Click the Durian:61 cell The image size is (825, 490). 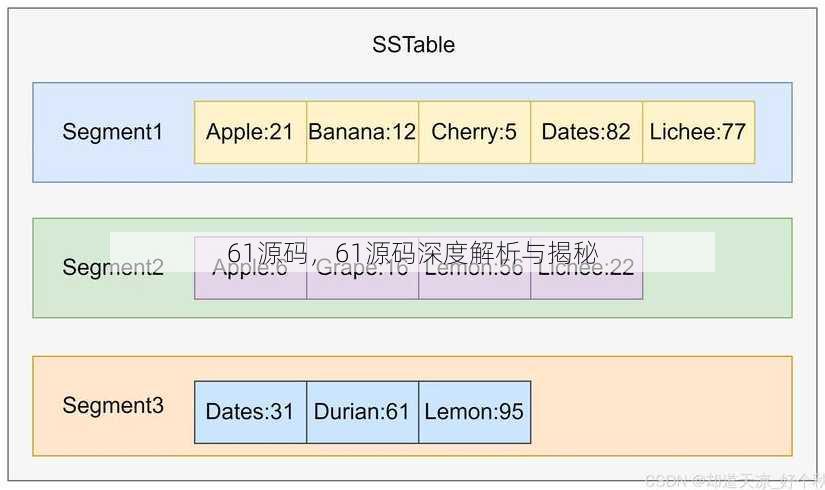(363, 412)
